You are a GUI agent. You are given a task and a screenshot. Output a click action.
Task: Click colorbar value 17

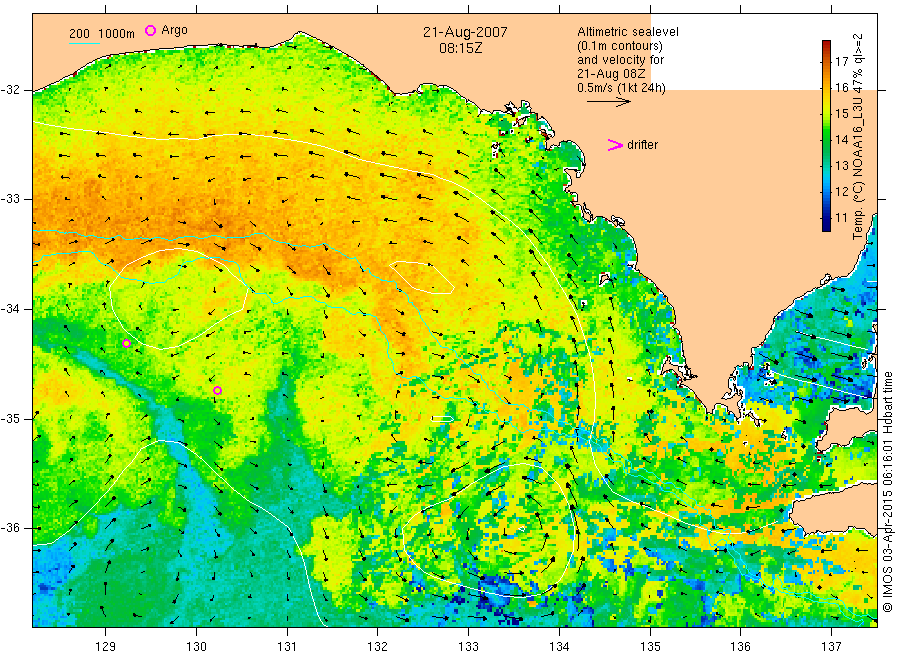841,61
